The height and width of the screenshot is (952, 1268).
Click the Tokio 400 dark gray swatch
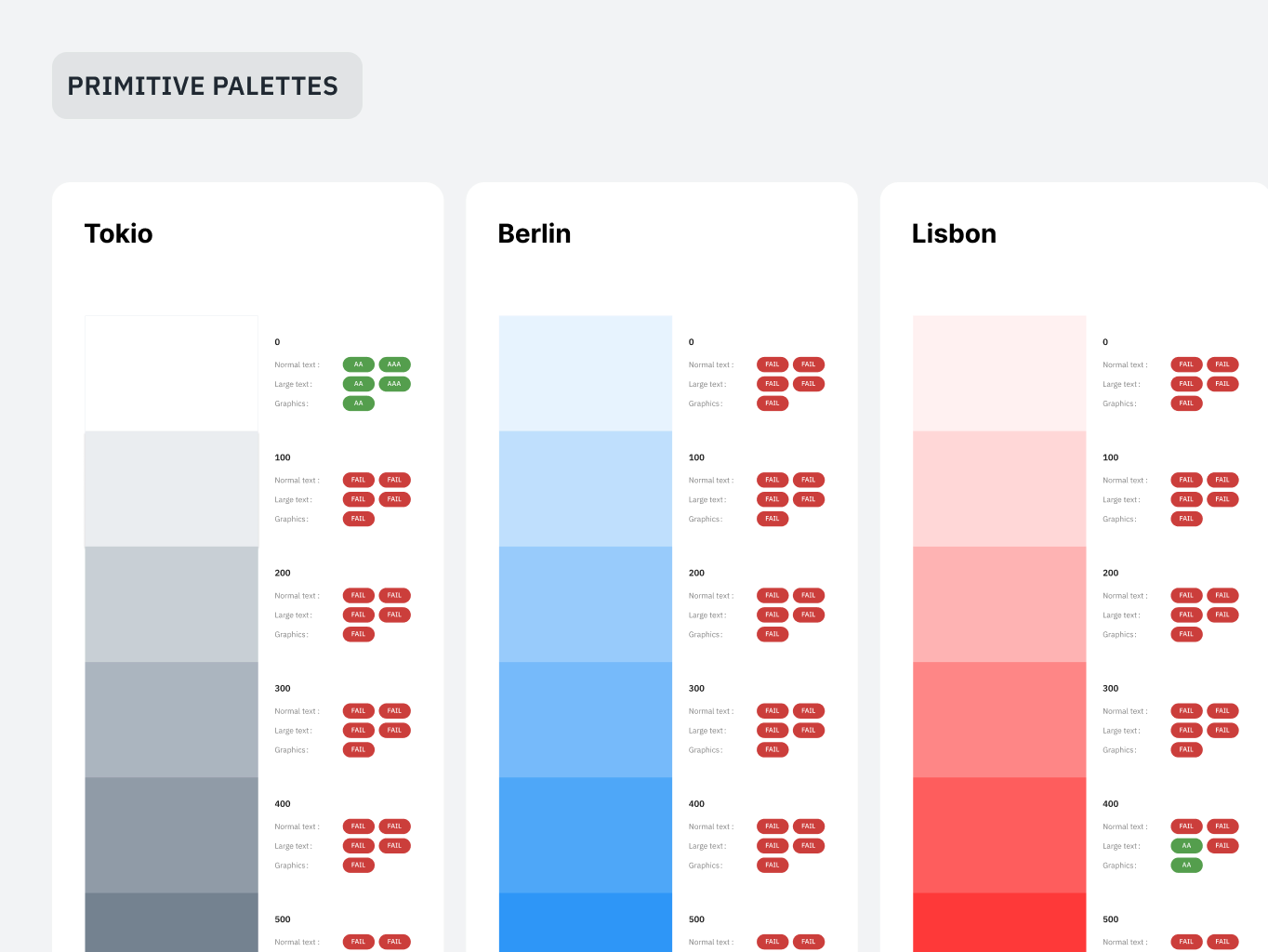[172, 835]
